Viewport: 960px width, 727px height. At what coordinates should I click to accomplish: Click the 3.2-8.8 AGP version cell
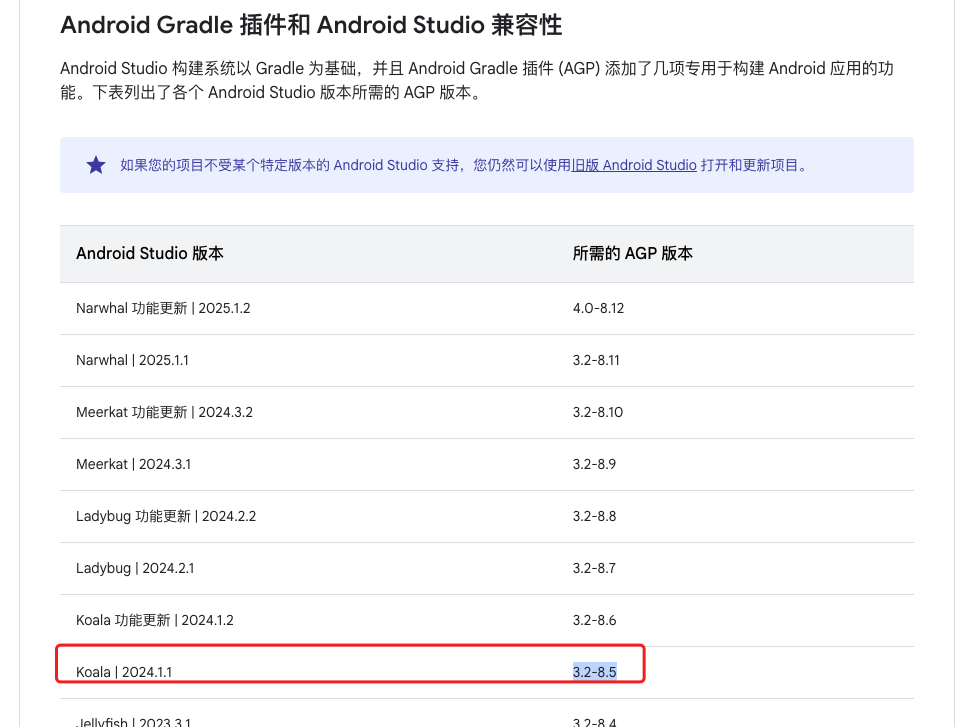coord(594,516)
